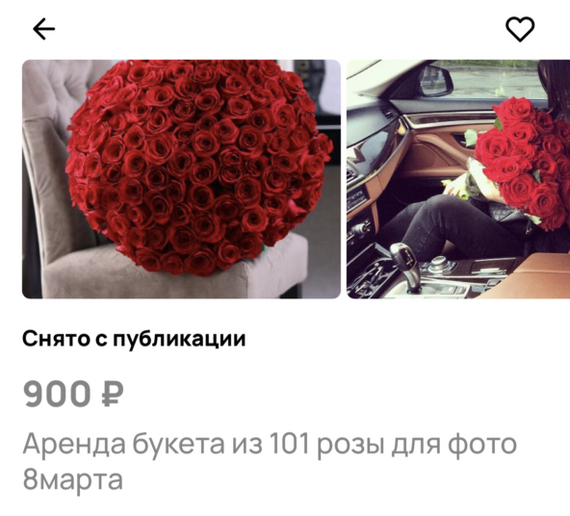Click the word "публикации" in the status
Viewport: 570px width, 516px height.
coord(179,340)
